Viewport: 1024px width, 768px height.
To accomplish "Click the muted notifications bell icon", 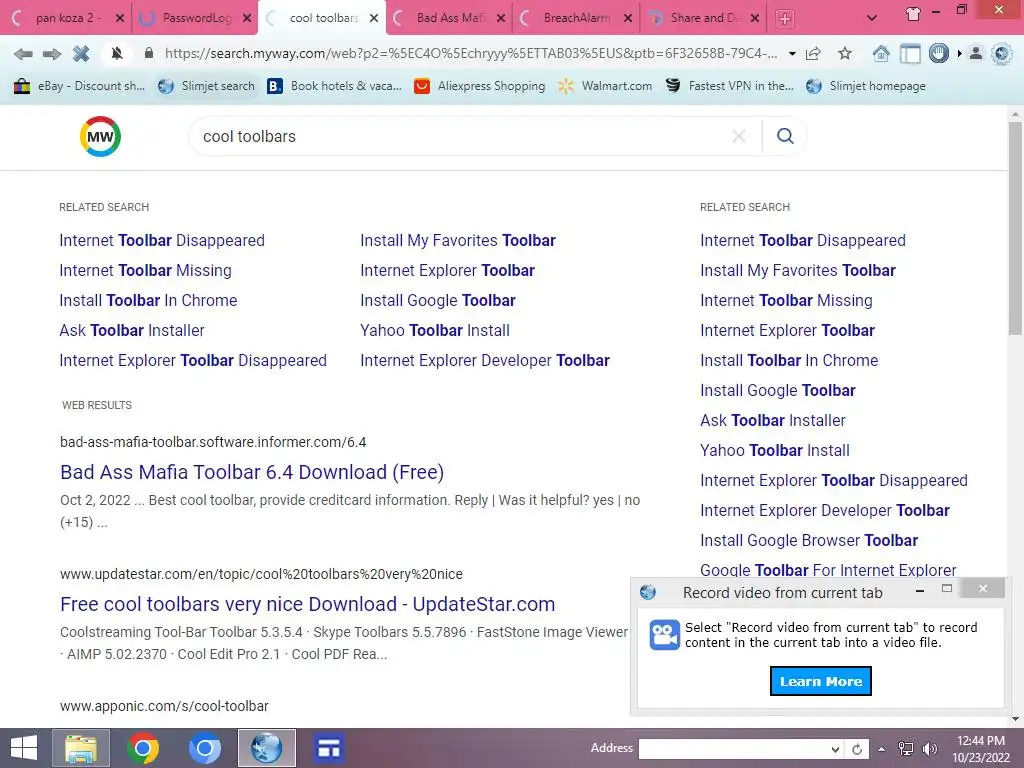I will pos(117,54).
